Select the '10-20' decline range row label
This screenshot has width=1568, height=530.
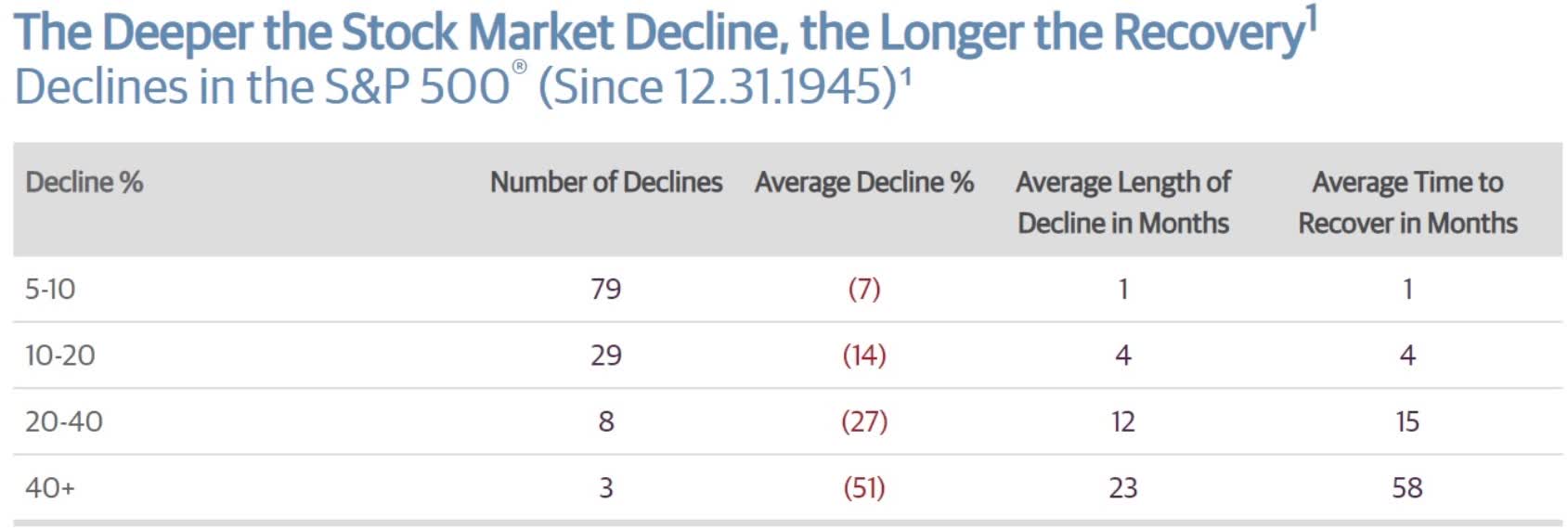(x=60, y=355)
